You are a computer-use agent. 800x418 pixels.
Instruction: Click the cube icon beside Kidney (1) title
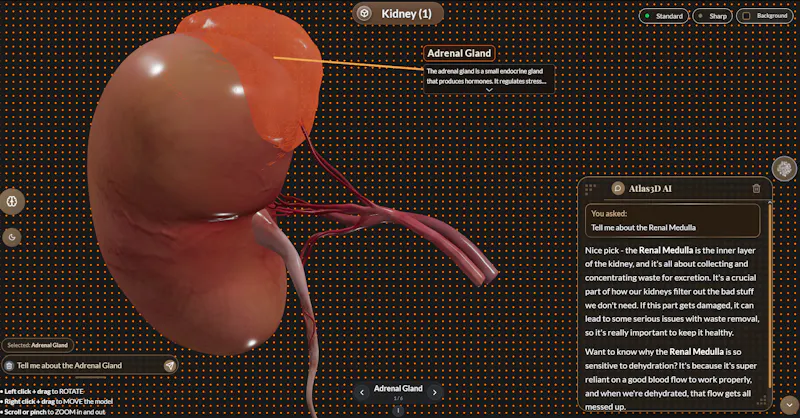364,13
